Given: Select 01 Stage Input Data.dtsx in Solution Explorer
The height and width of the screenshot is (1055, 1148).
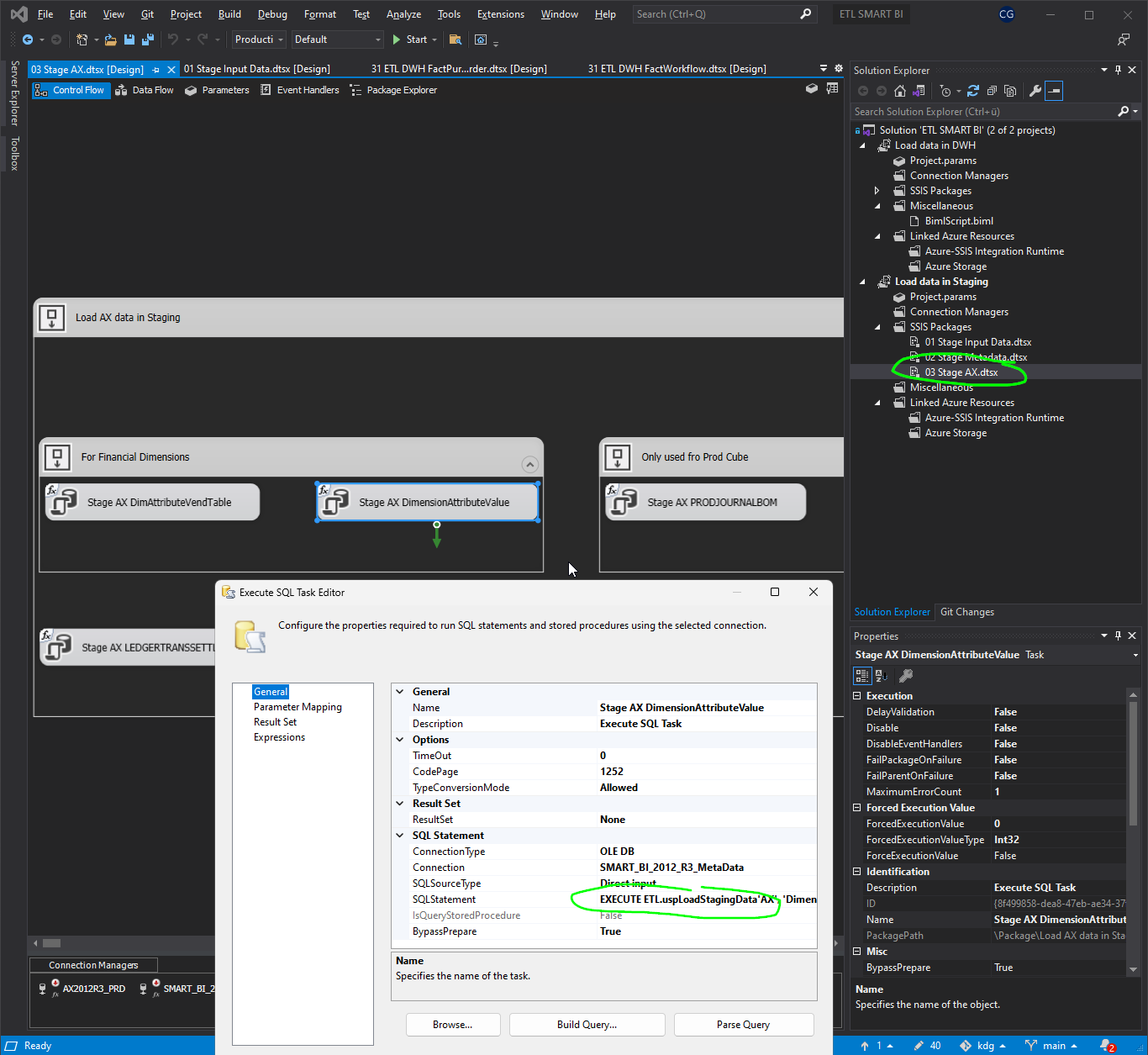Looking at the screenshot, I should pyautogui.click(x=977, y=342).
